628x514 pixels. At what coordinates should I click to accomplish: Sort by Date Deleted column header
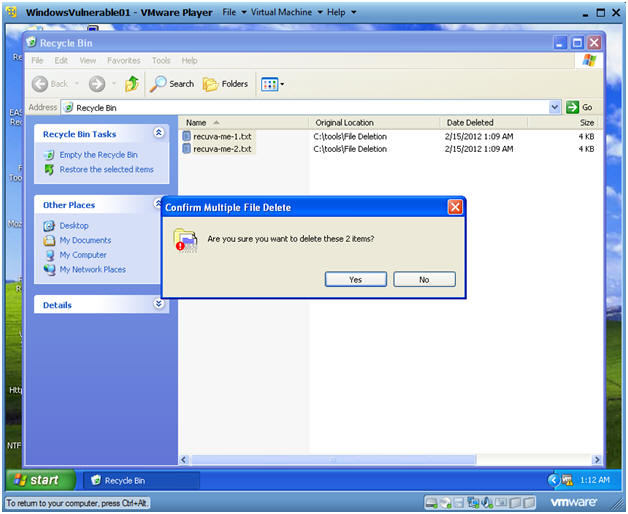click(x=484, y=123)
